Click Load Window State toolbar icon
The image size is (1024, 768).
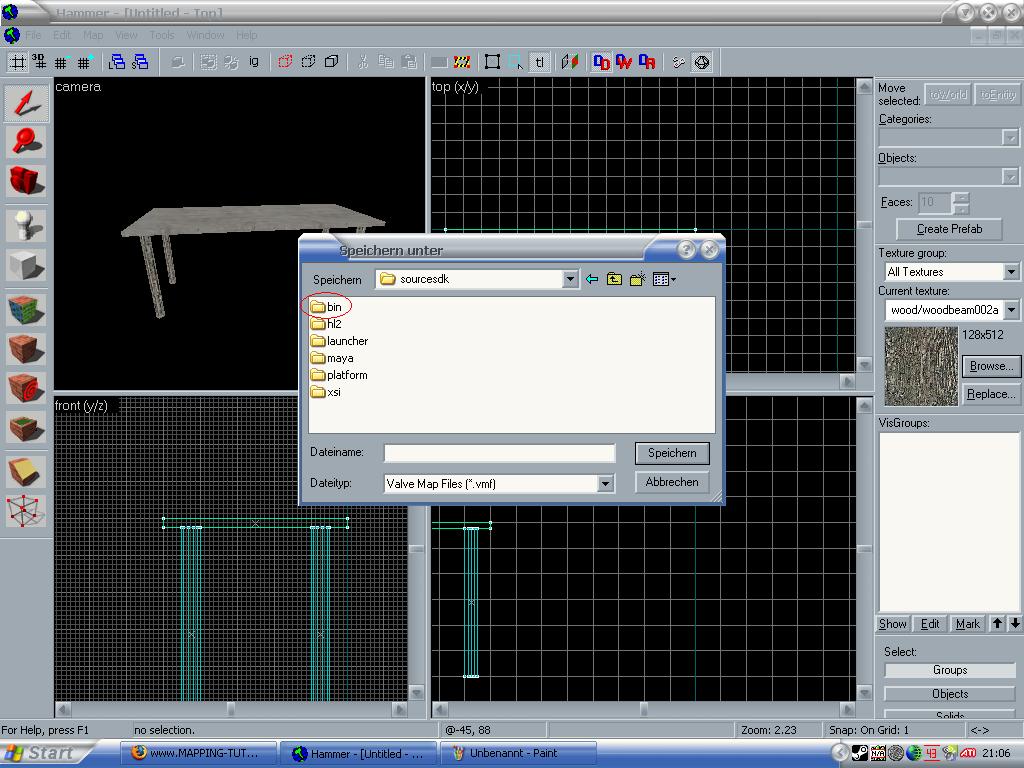pos(117,63)
